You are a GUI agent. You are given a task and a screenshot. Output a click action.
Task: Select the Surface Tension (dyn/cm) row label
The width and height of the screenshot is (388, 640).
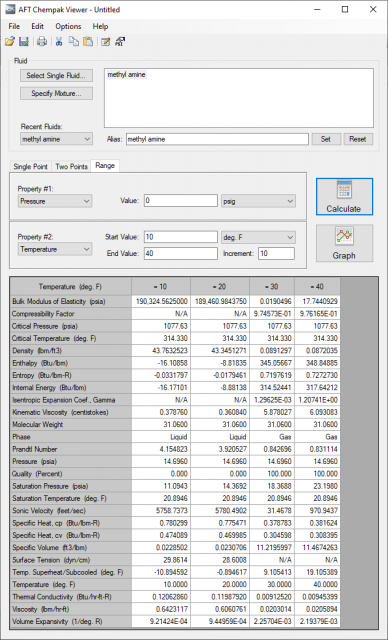point(71,560)
